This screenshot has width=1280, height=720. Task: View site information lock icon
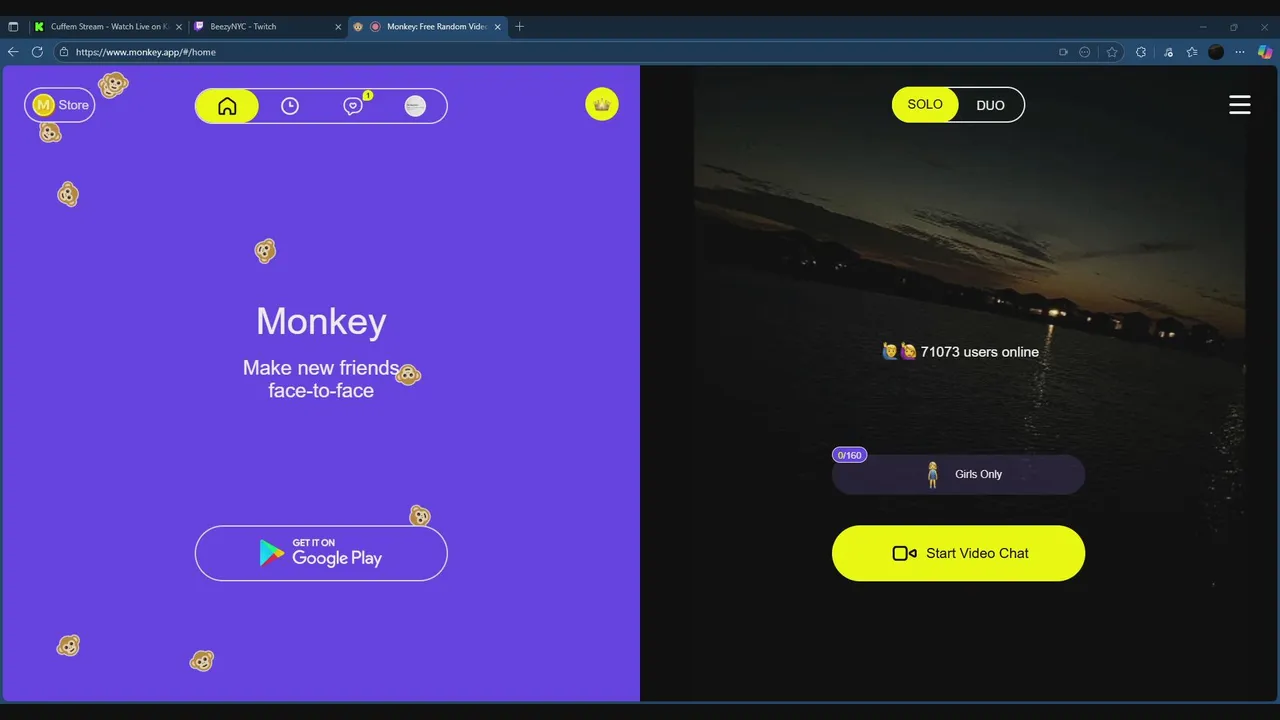click(64, 52)
